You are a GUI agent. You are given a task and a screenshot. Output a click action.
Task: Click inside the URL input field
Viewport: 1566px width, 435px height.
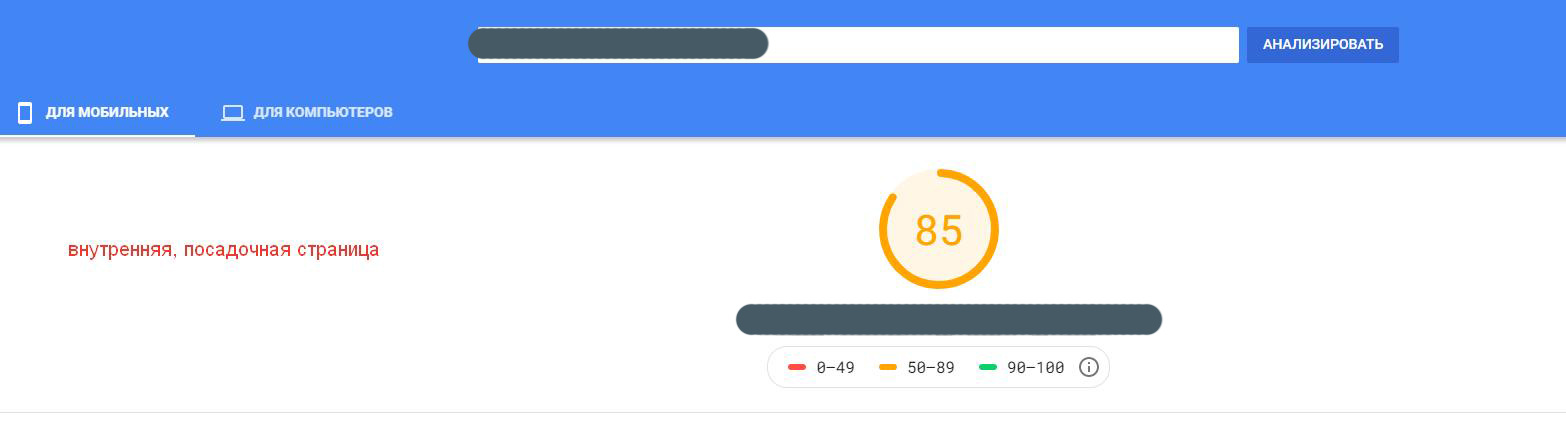(x=1000, y=45)
